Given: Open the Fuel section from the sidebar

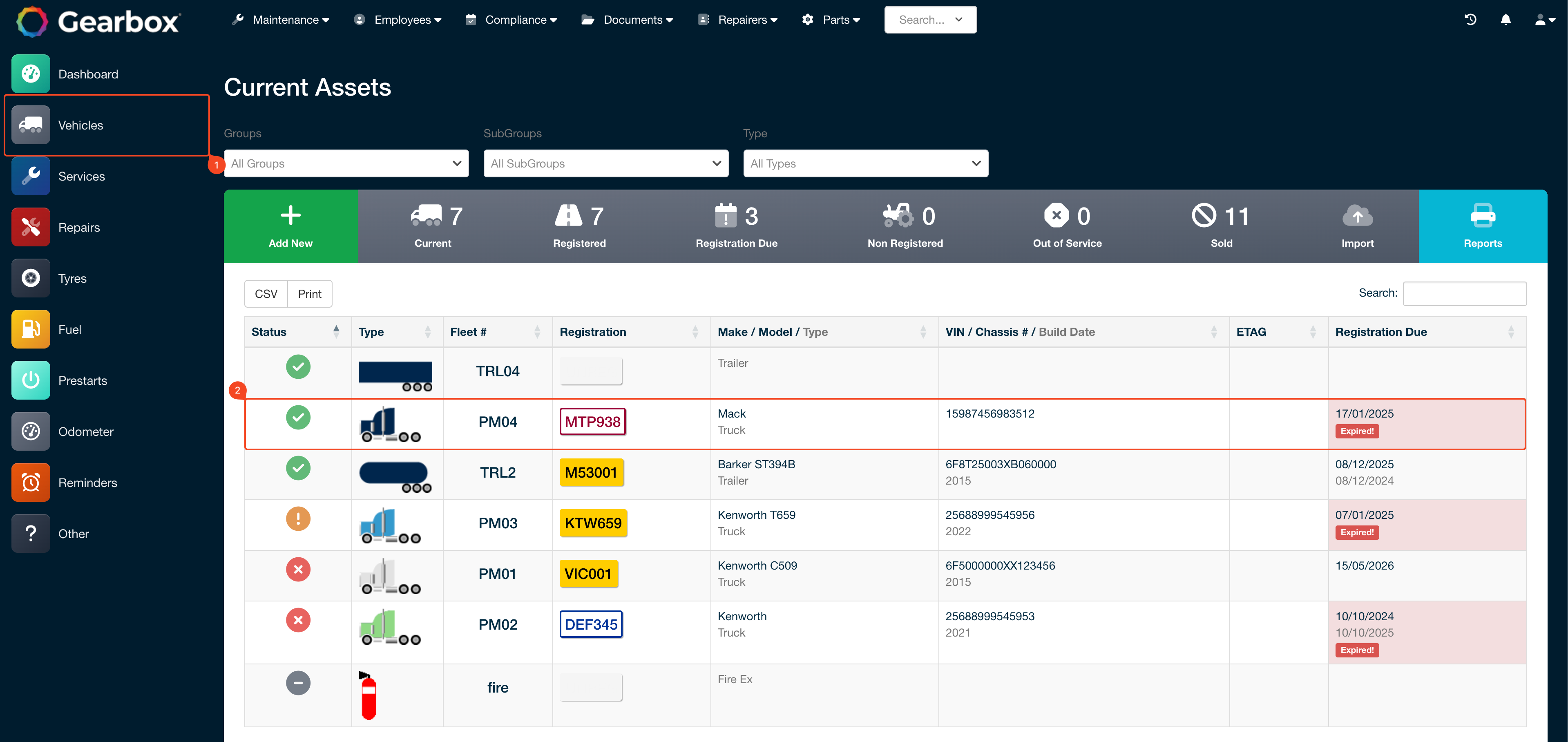Looking at the screenshot, I should coord(30,329).
